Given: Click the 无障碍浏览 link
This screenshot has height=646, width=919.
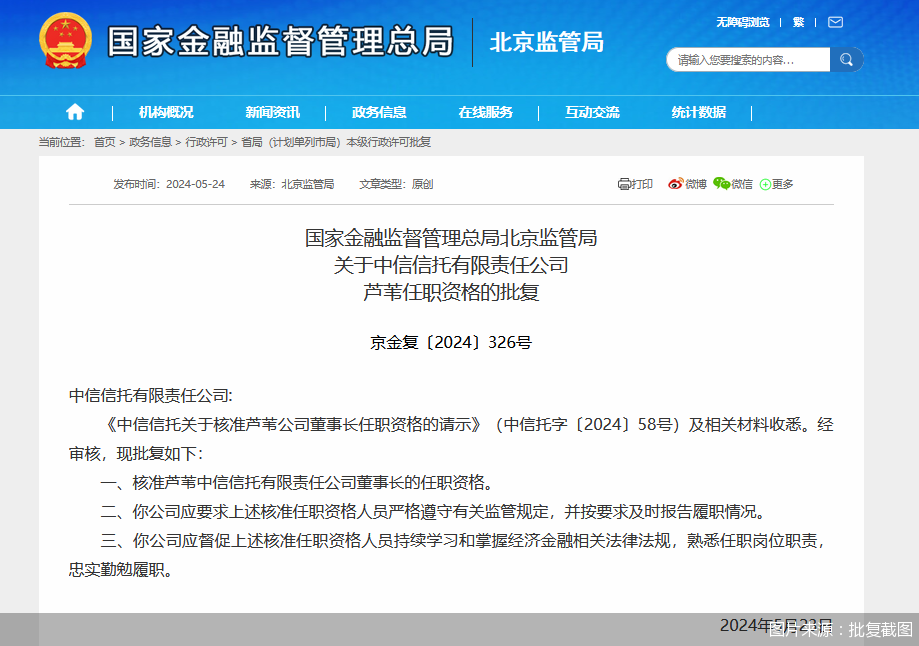Looking at the screenshot, I should click(743, 22).
